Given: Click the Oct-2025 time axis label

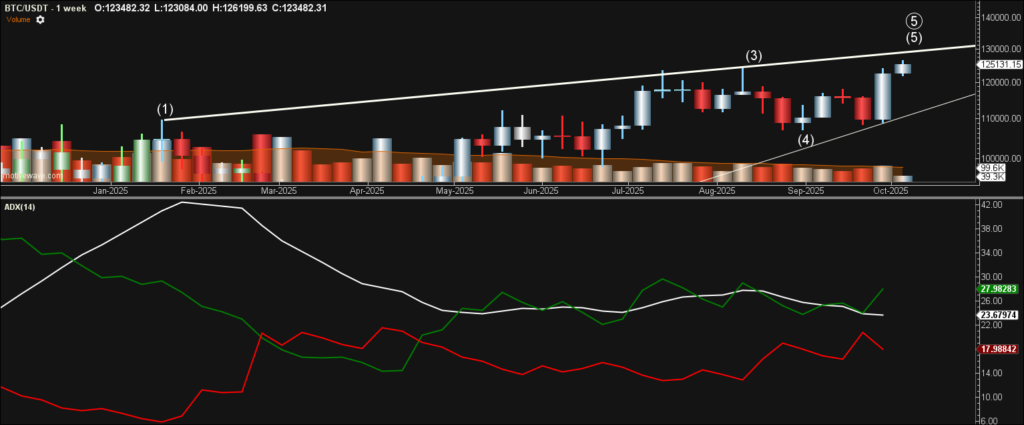Looking at the screenshot, I should [891, 191].
